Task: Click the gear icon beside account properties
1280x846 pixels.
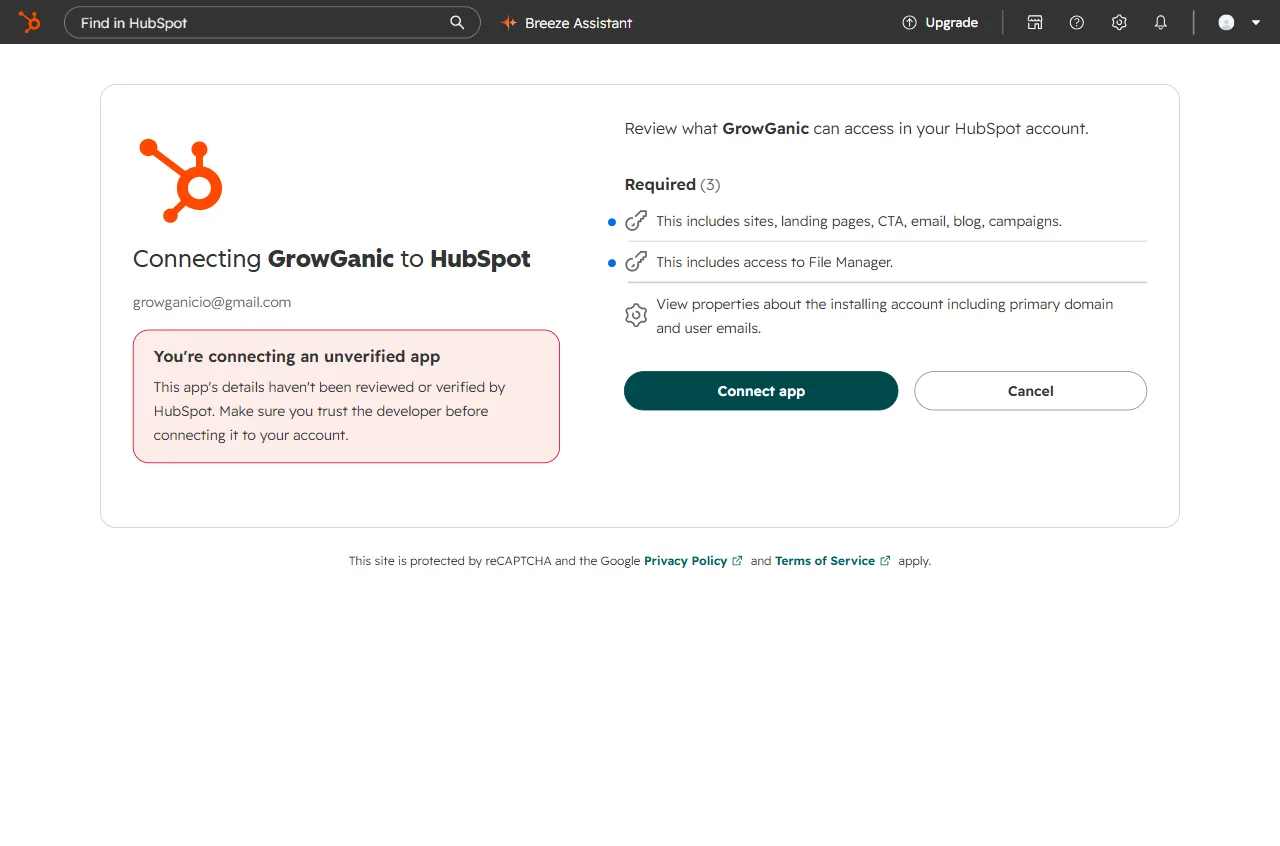Action: [636, 316]
